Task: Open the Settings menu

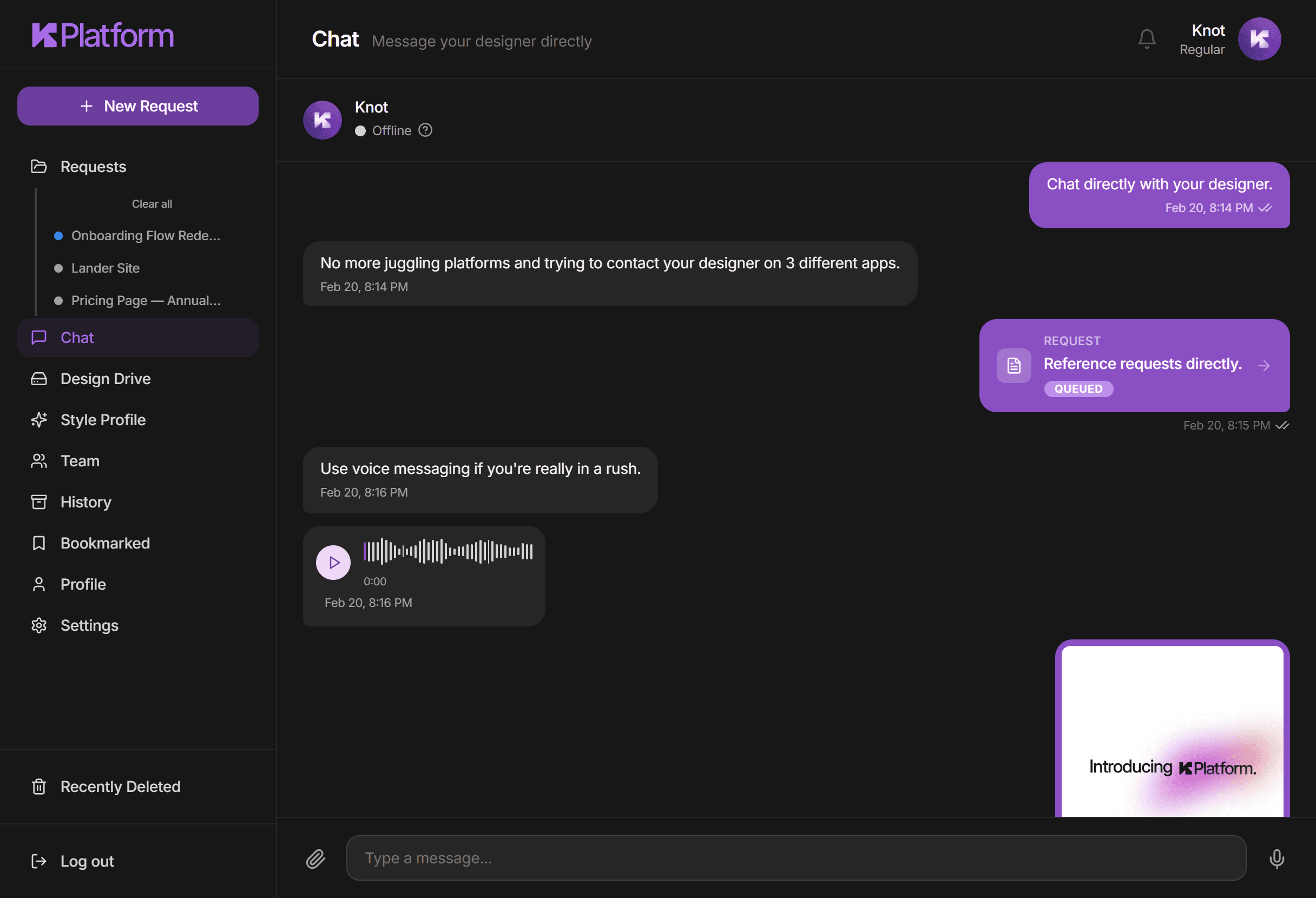Action: [x=88, y=625]
